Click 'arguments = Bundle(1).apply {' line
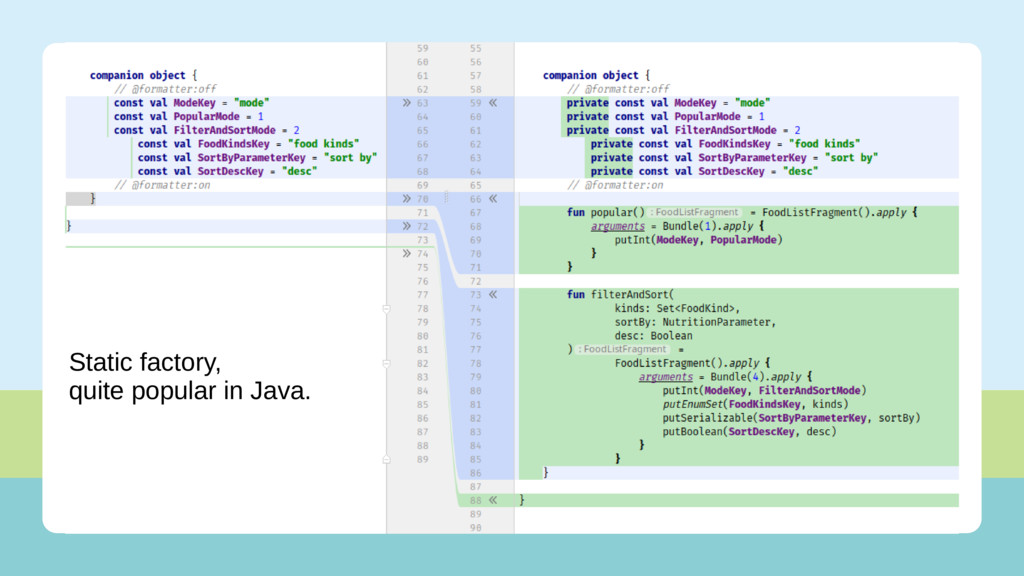 677,226
